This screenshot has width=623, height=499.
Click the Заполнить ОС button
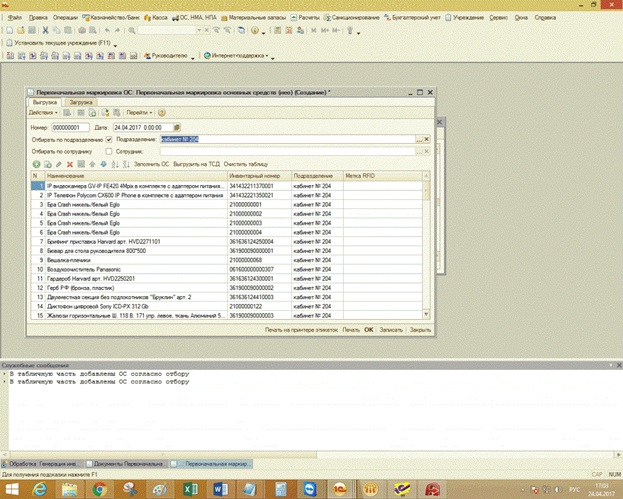pos(151,164)
